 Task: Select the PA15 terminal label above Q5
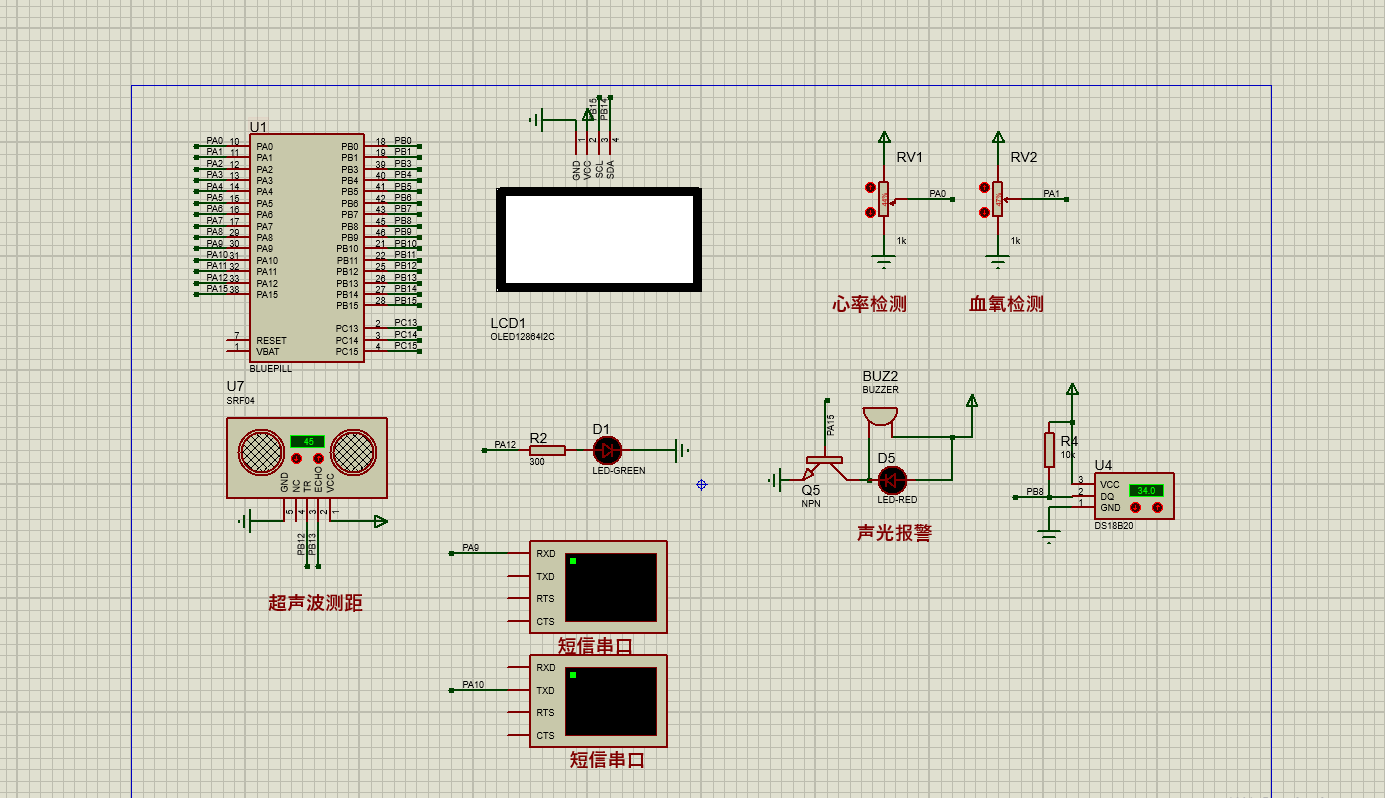tap(830, 426)
